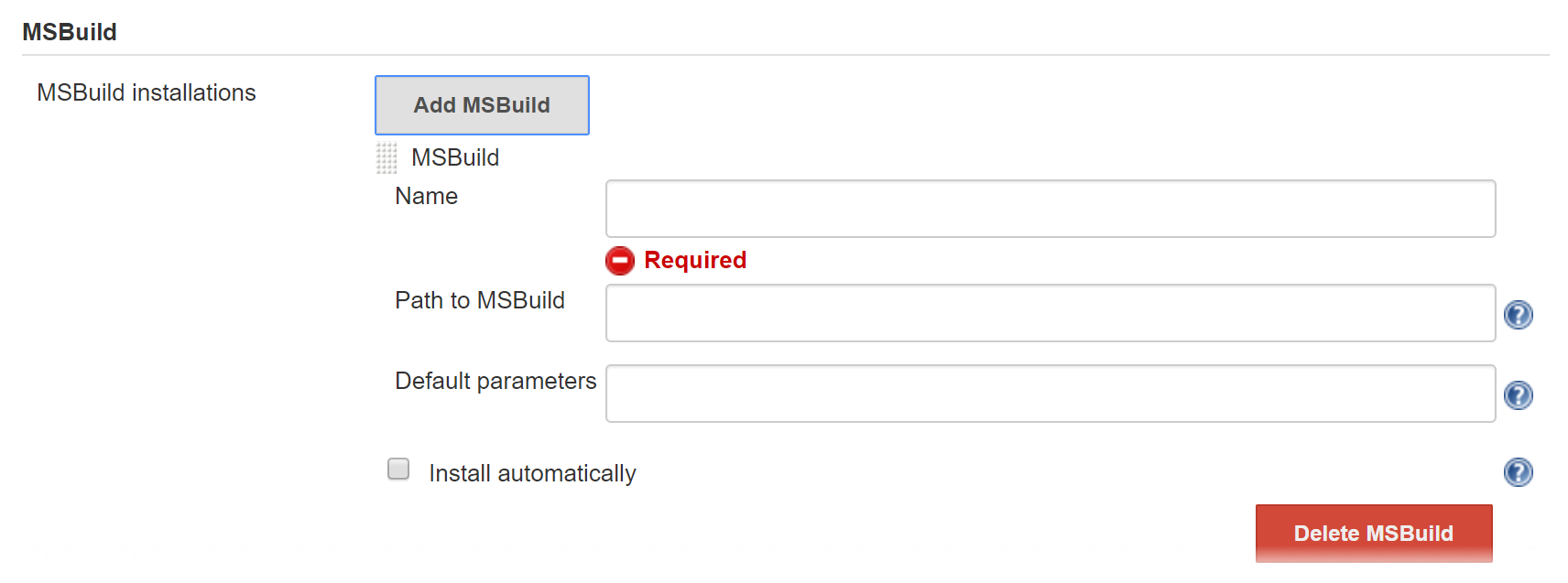Image resolution: width=1568 pixels, height=583 pixels.
Task: Click the MSBuild section heading
Action: point(70,30)
